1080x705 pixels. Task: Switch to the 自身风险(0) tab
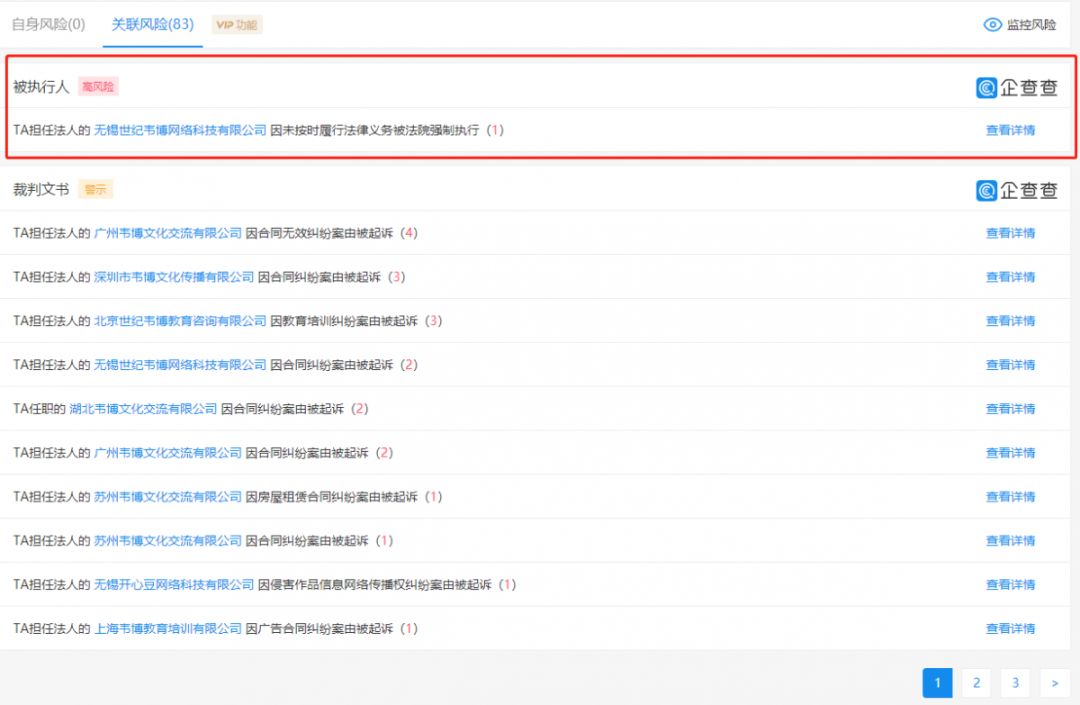[x=48, y=24]
